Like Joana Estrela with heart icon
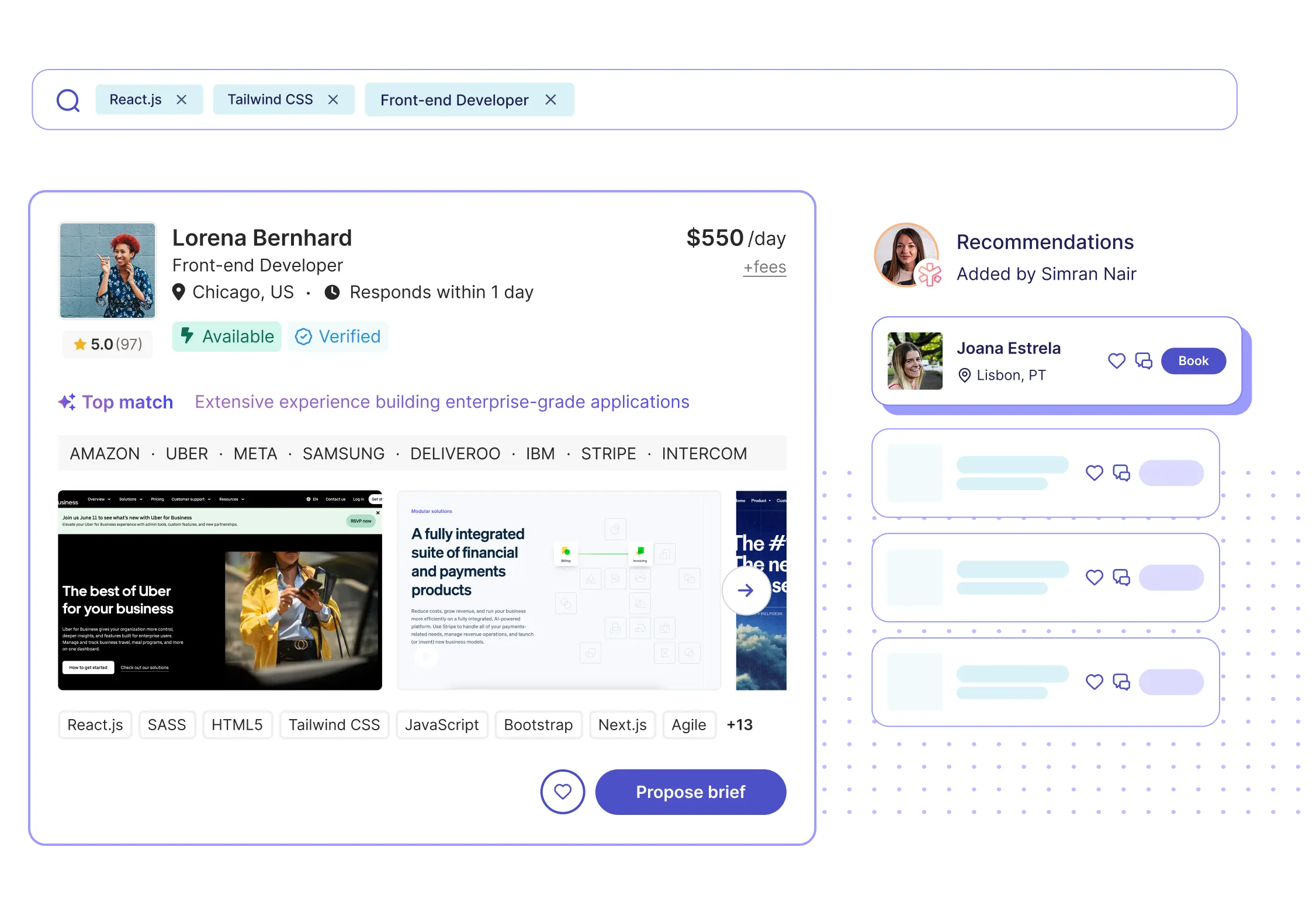This screenshot has width=1316, height=916. (x=1116, y=361)
